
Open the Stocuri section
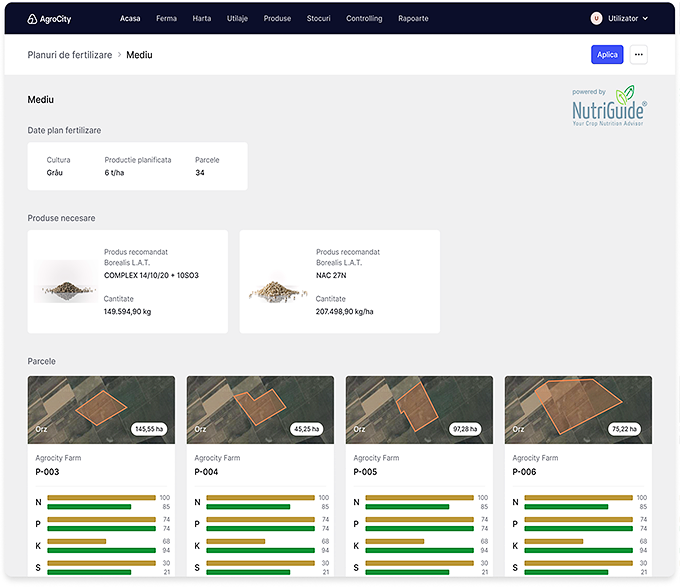pos(318,18)
